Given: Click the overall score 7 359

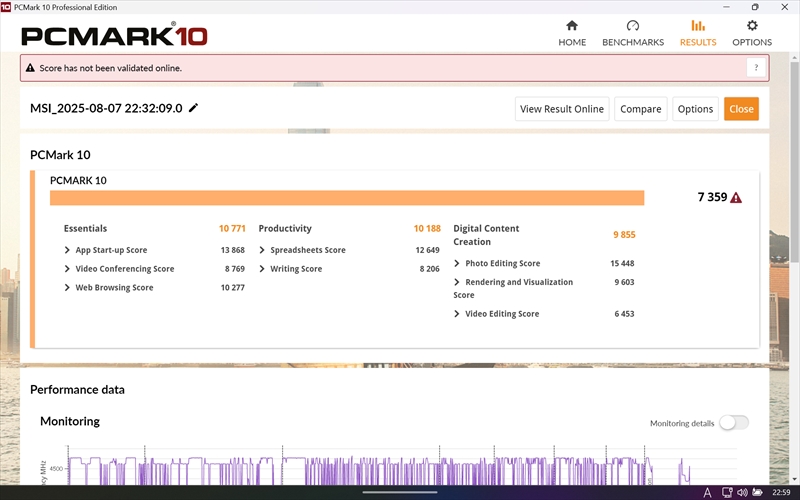Looking at the screenshot, I should 712,197.
